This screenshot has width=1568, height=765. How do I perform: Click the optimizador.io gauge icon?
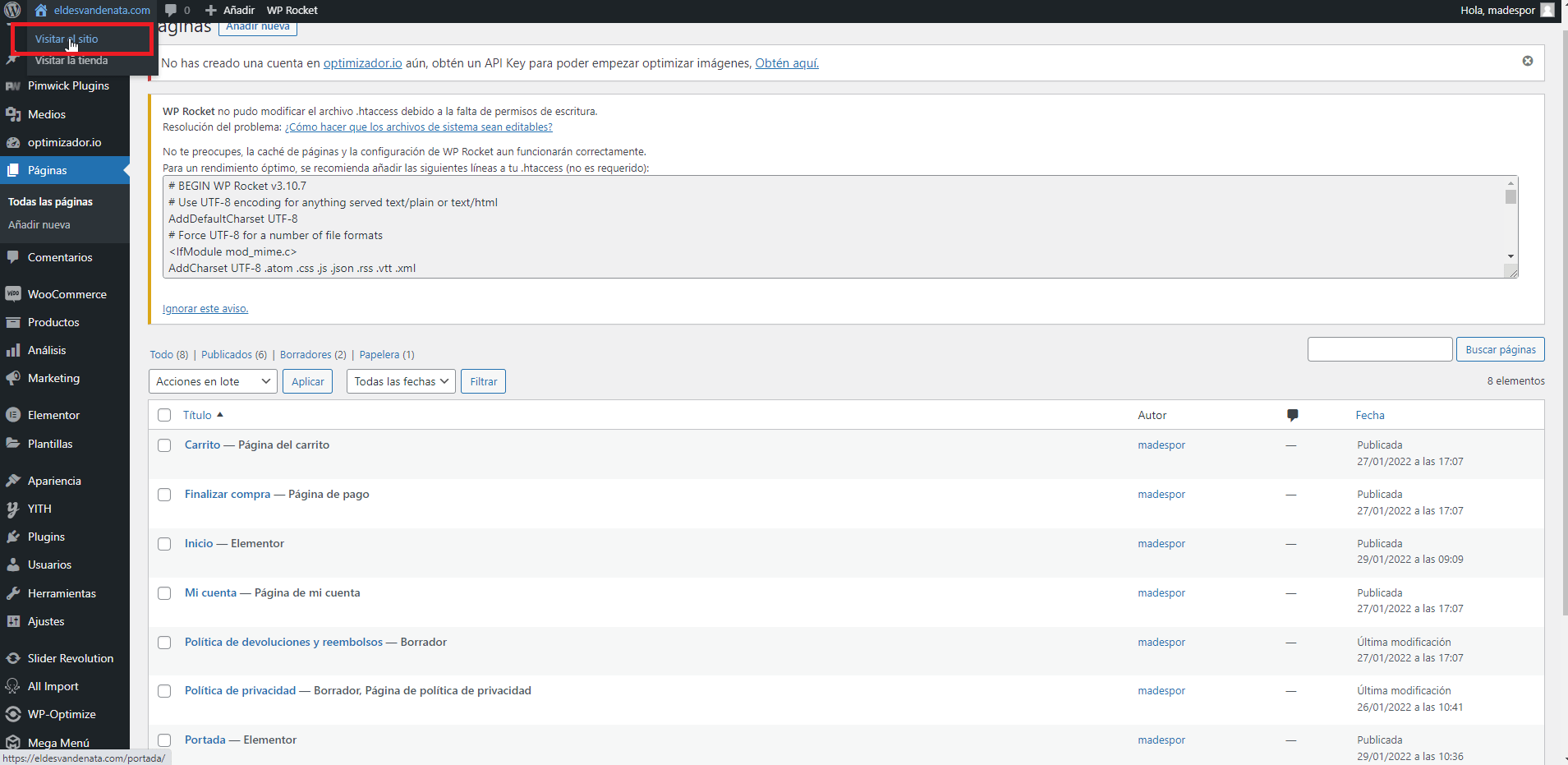[x=13, y=142]
